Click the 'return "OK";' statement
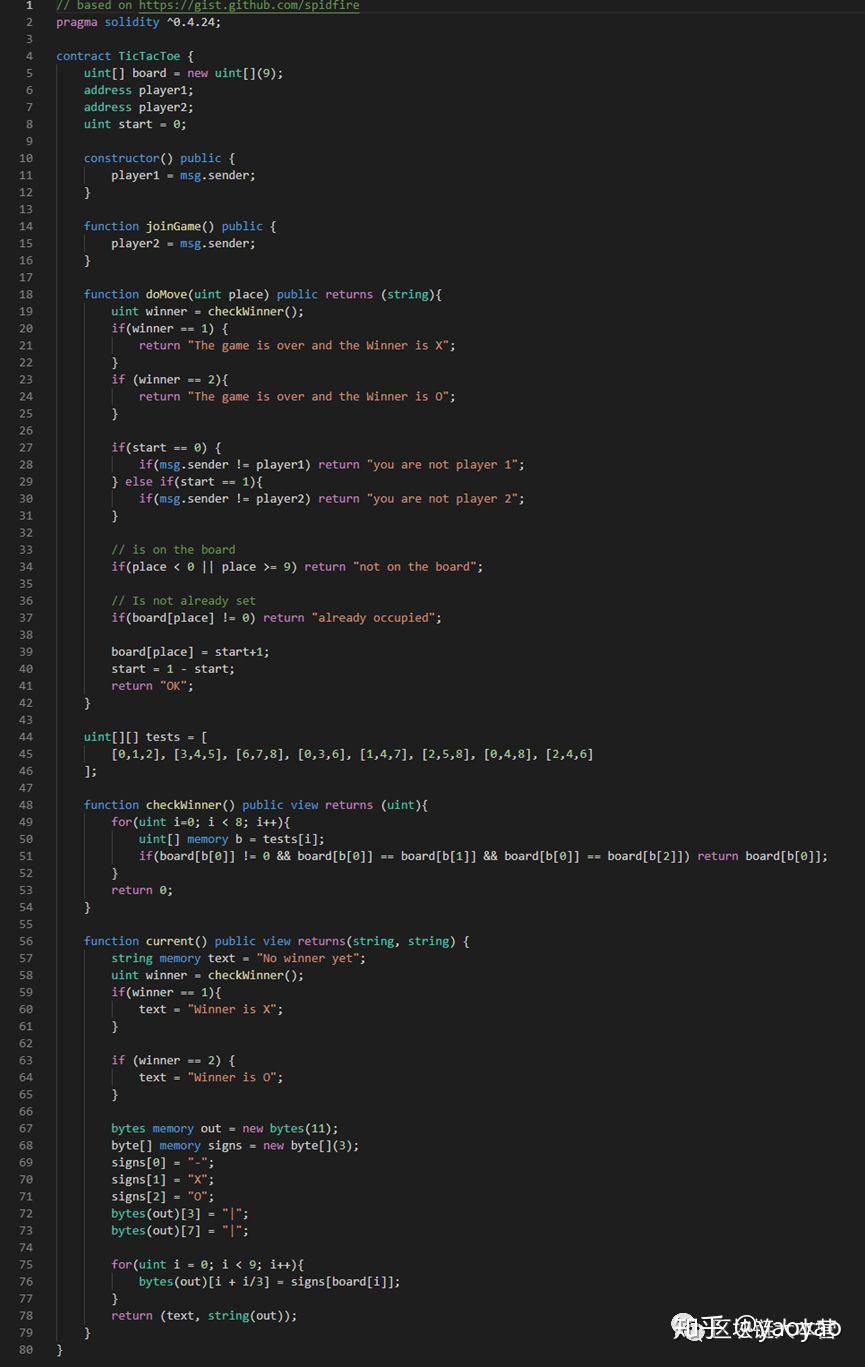This screenshot has height=1367, width=865. point(152,685)
